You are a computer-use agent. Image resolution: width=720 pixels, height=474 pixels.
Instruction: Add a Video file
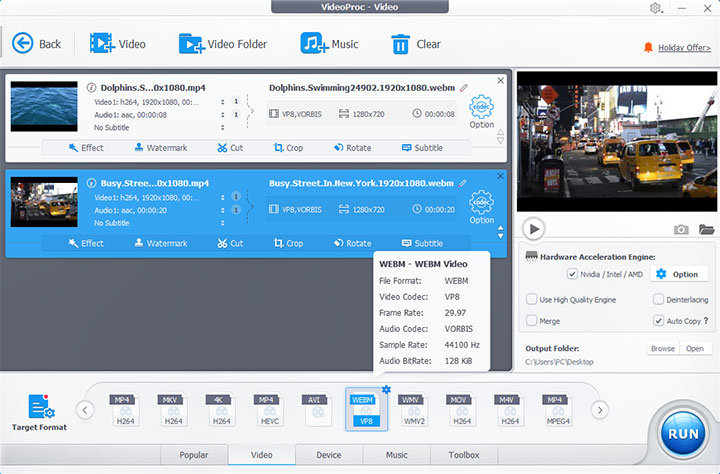[x=118, y=44]
